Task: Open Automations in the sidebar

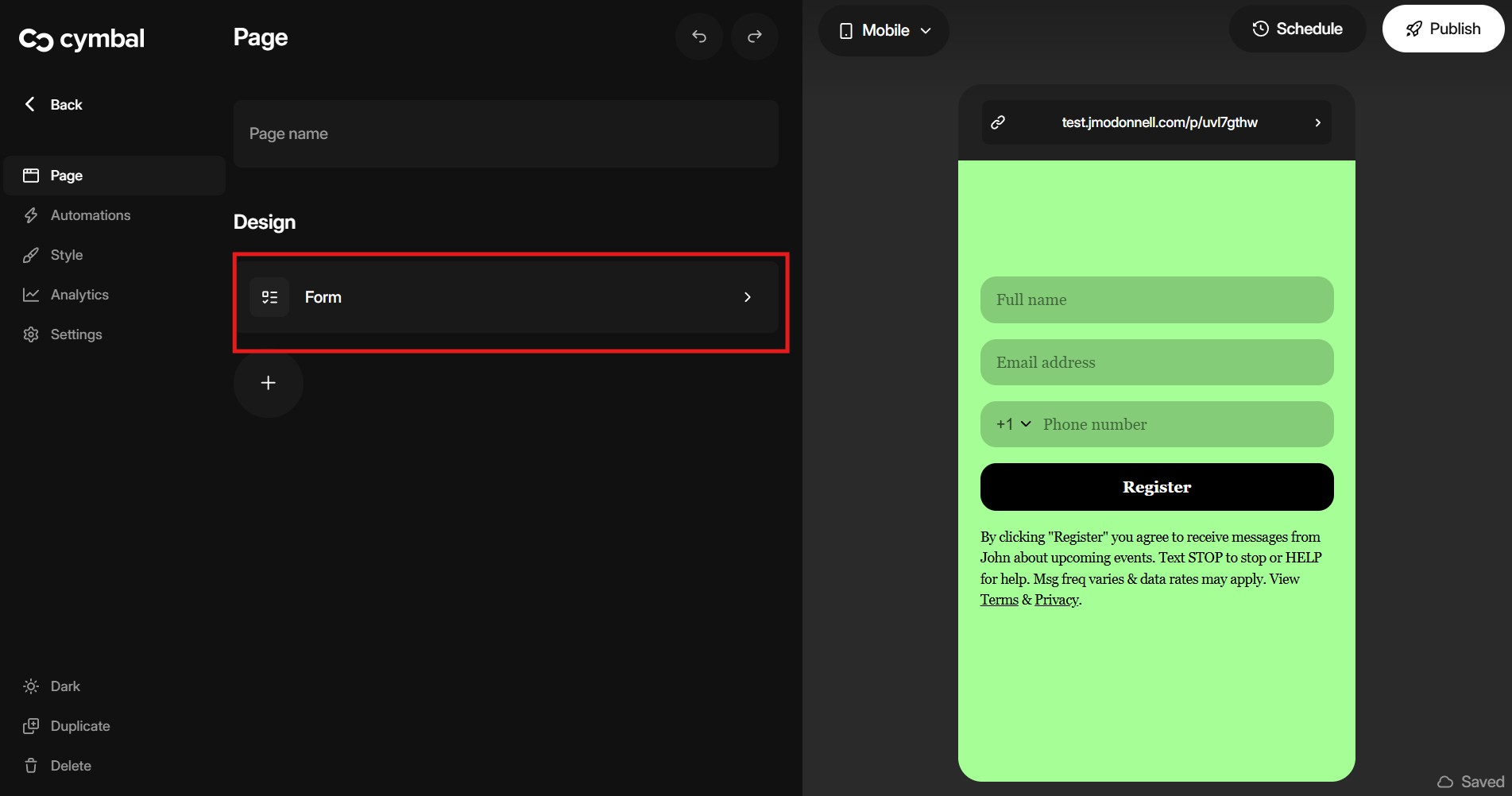Action: [90, 215]
